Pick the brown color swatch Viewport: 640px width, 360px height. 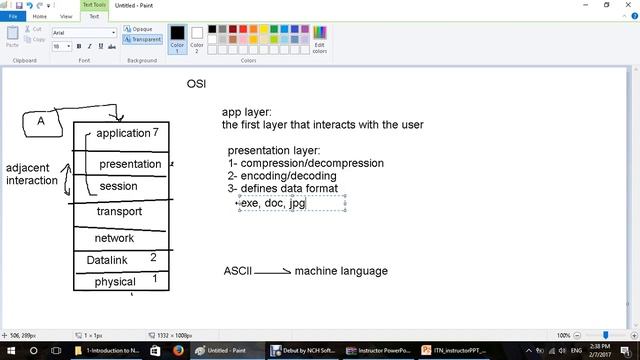pyautogui.click(x=233, y=39)
